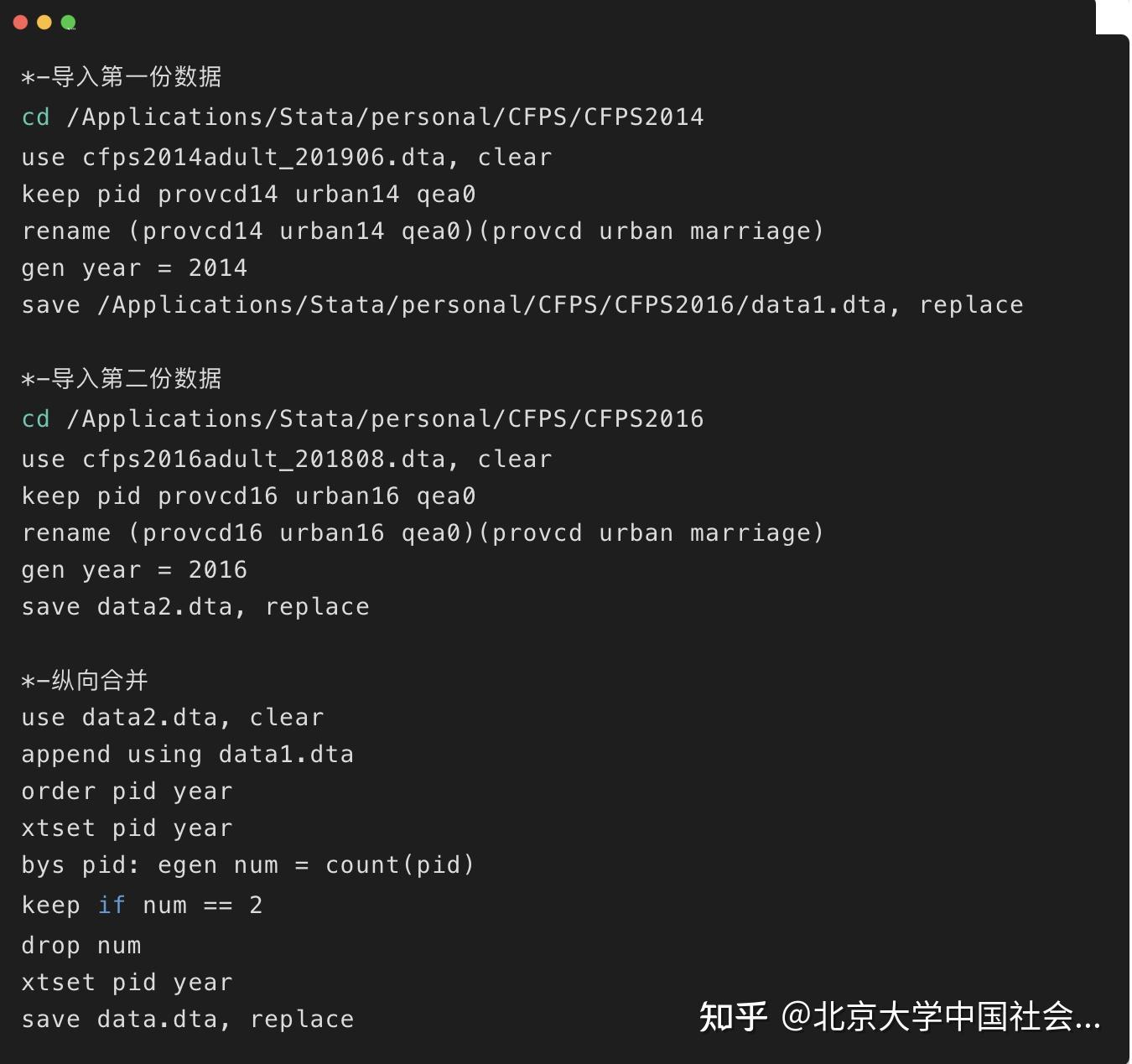Image resolution: width=1132 pixels, height=1064 pixels.
Task: Click the yellow minimize window dot
Action: tap(44, 23)
